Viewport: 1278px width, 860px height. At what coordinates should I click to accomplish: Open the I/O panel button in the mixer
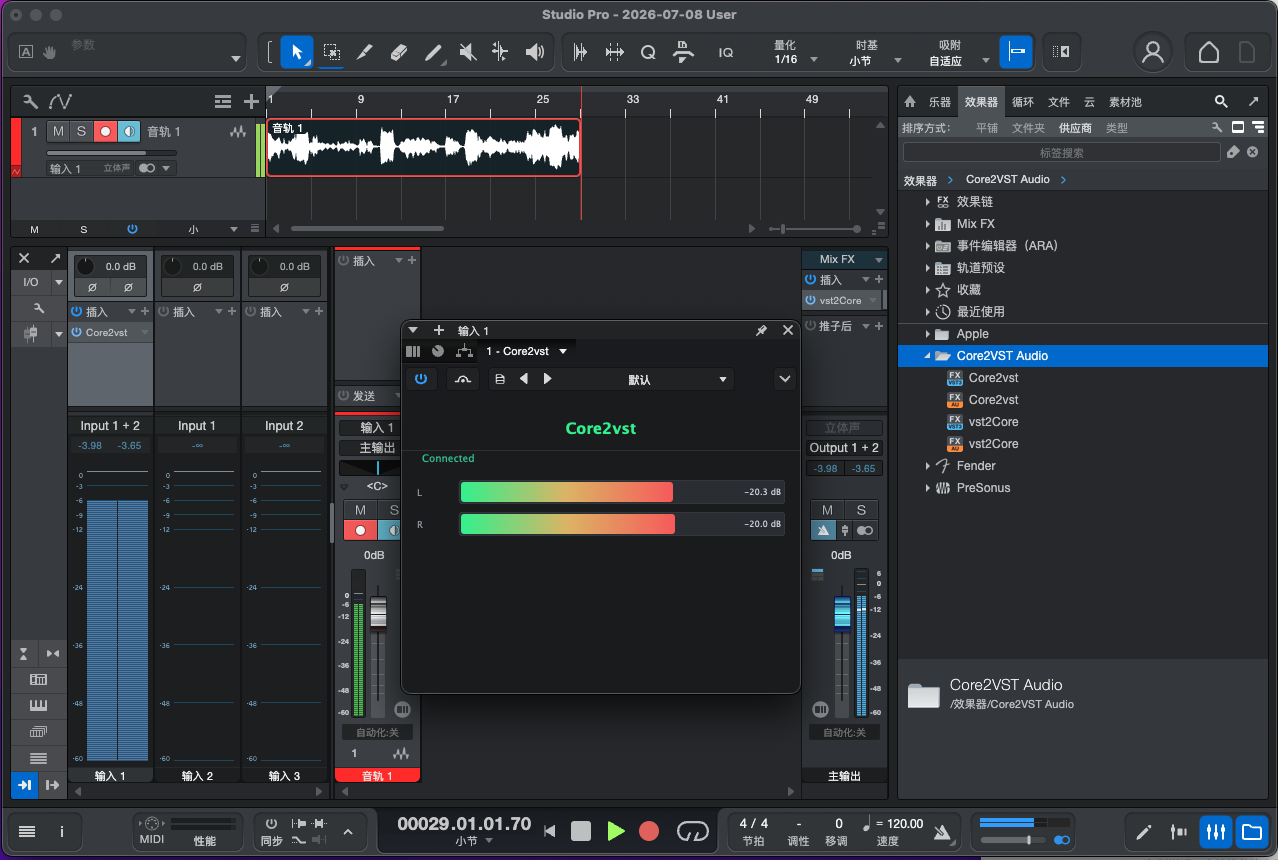coord(31,283)
